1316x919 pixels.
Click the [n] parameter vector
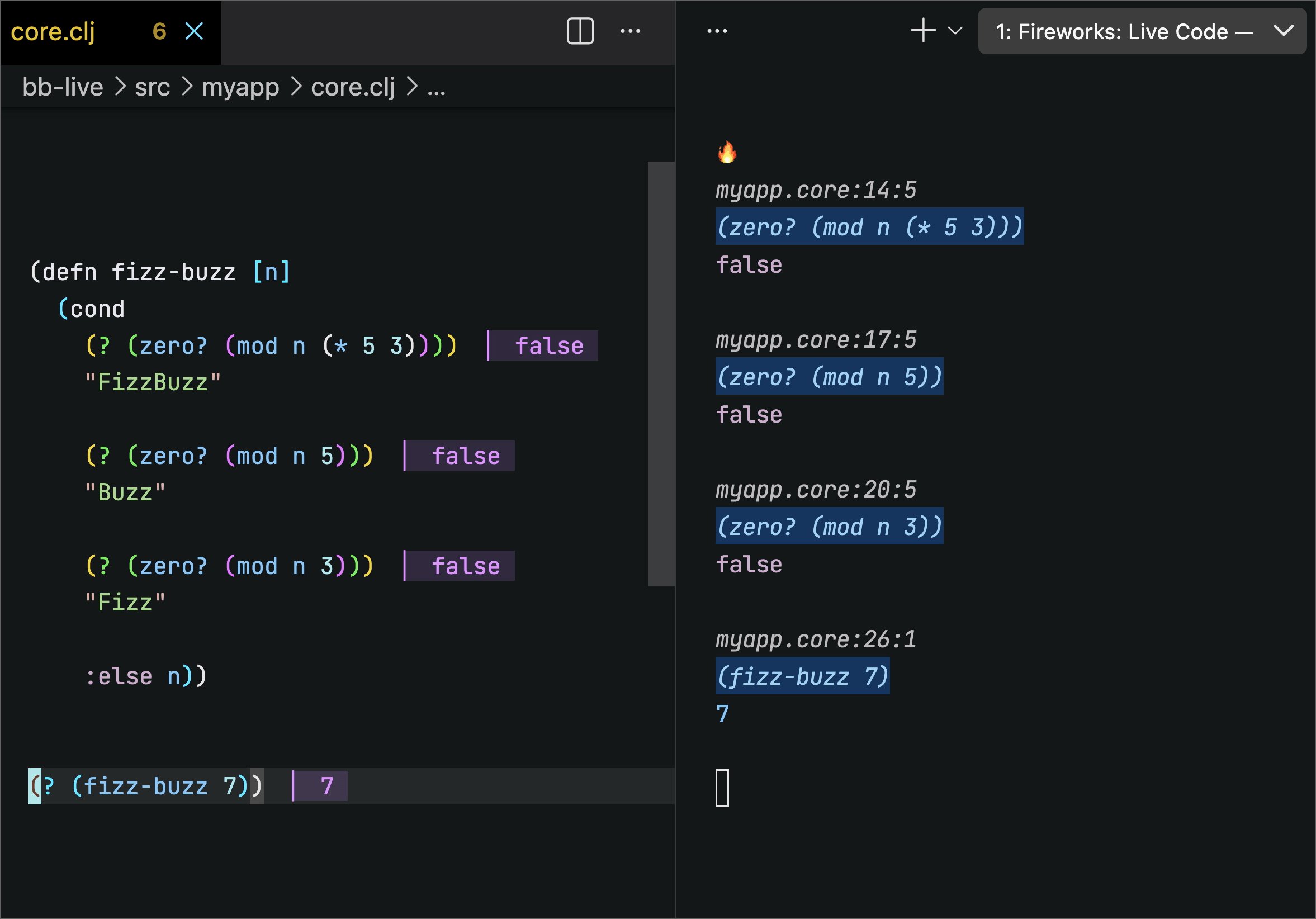[271, 272]
